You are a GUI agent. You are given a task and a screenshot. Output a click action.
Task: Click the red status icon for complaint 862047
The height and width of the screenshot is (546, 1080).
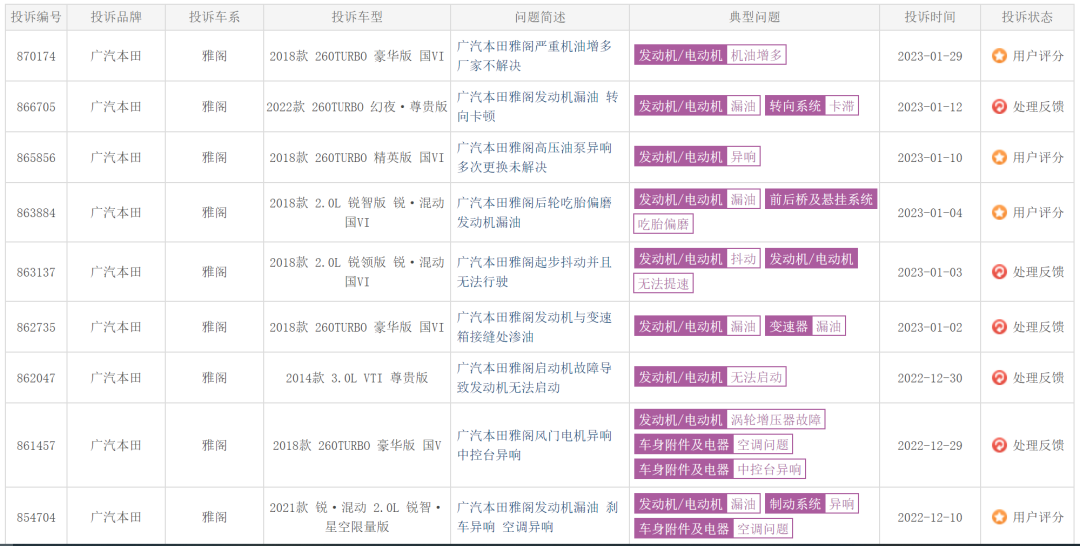[x=999, y=378]
